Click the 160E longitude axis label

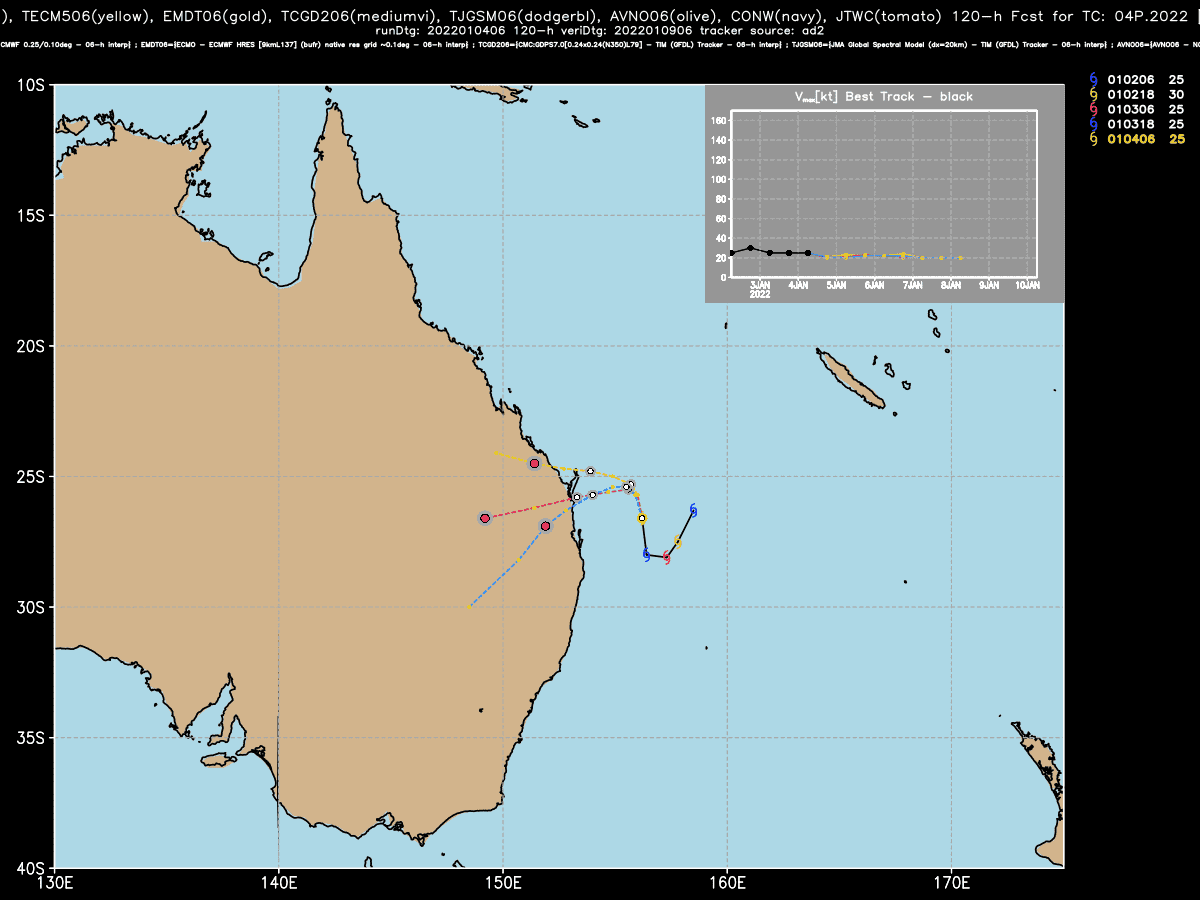point(727,882)
